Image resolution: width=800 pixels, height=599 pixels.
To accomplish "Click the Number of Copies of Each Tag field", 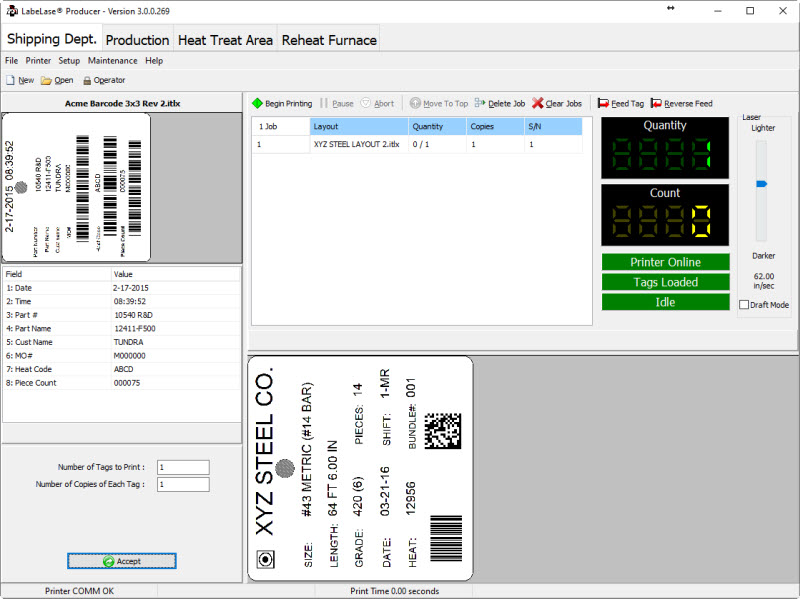I will (183, 484).
